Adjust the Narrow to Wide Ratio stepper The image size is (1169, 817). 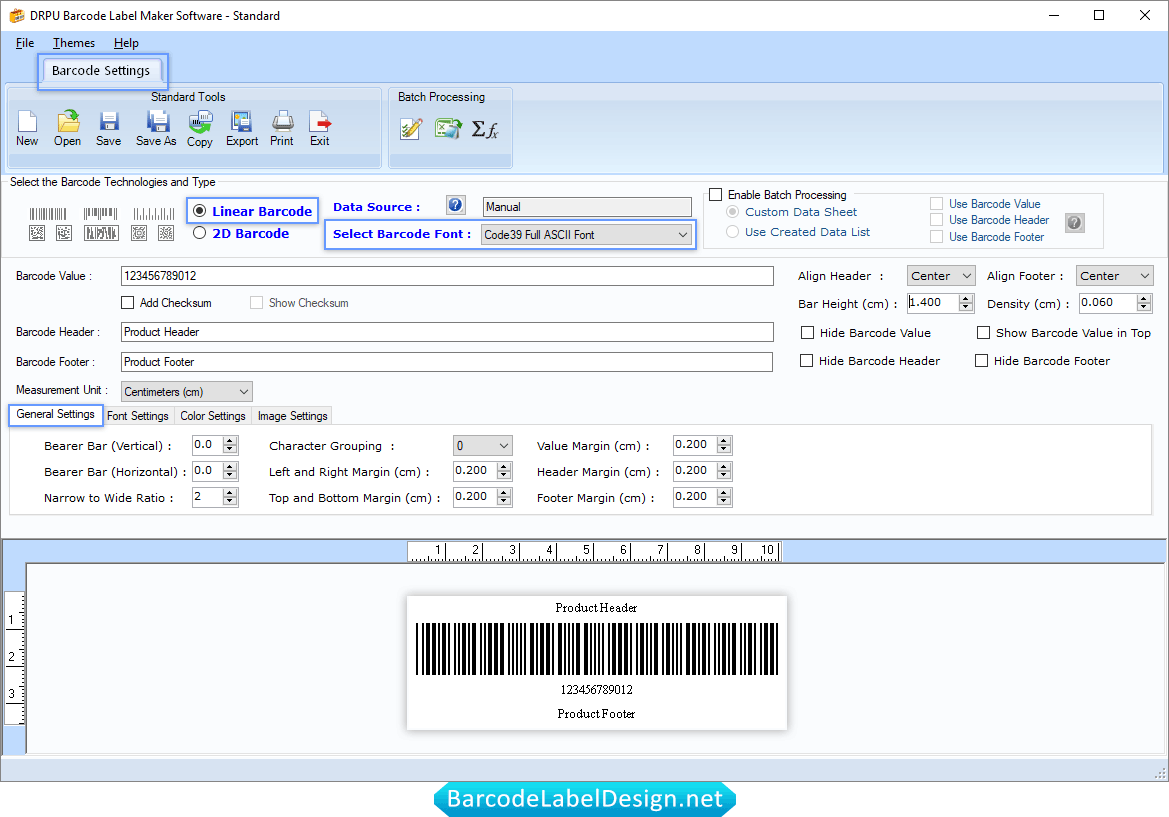click(x=230, y=497)
